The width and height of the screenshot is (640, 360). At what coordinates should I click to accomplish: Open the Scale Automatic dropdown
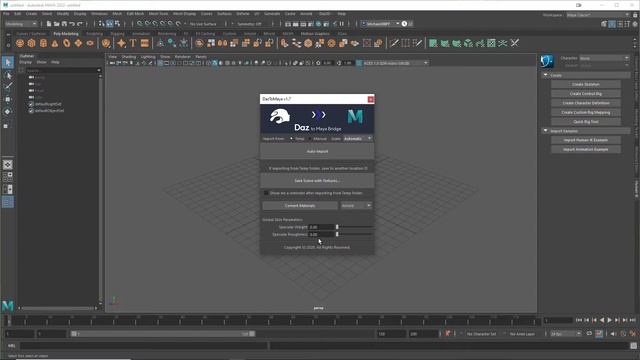[x=358, y=139]
